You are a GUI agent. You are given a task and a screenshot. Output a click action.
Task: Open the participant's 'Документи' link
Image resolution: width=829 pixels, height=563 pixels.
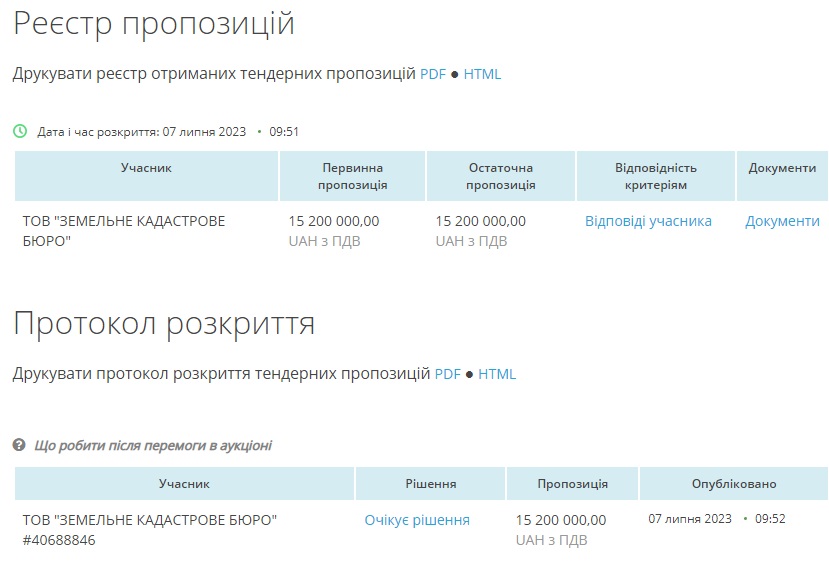(782, 221)
